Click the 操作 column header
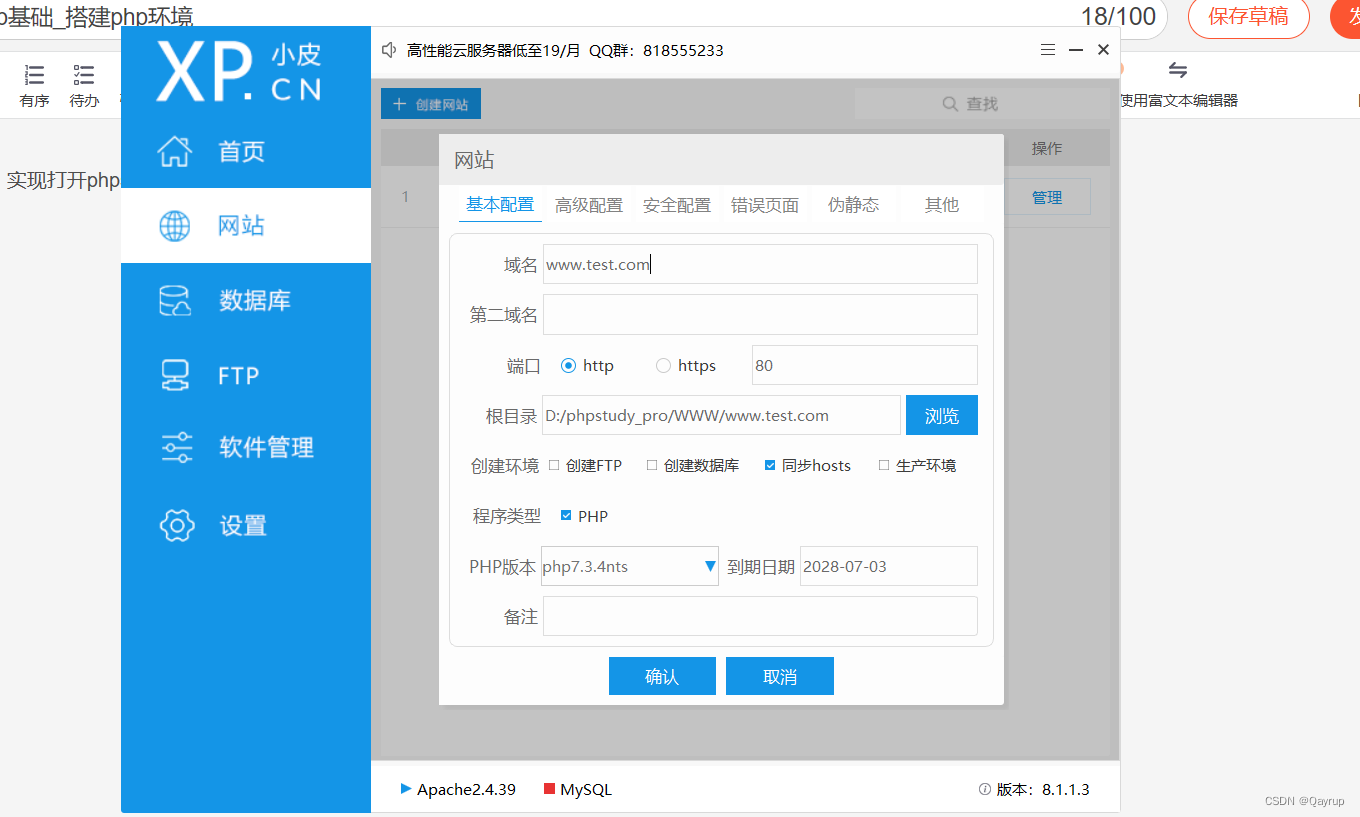This screenshot has width=1360, height=817. [x=1047, y=148]
